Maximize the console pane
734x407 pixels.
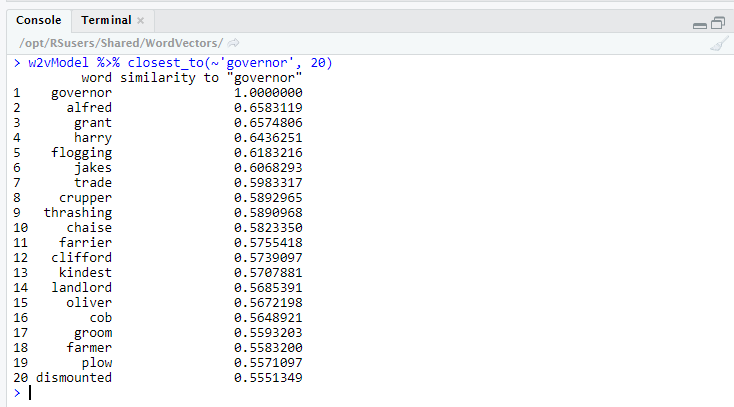[718, 23]
